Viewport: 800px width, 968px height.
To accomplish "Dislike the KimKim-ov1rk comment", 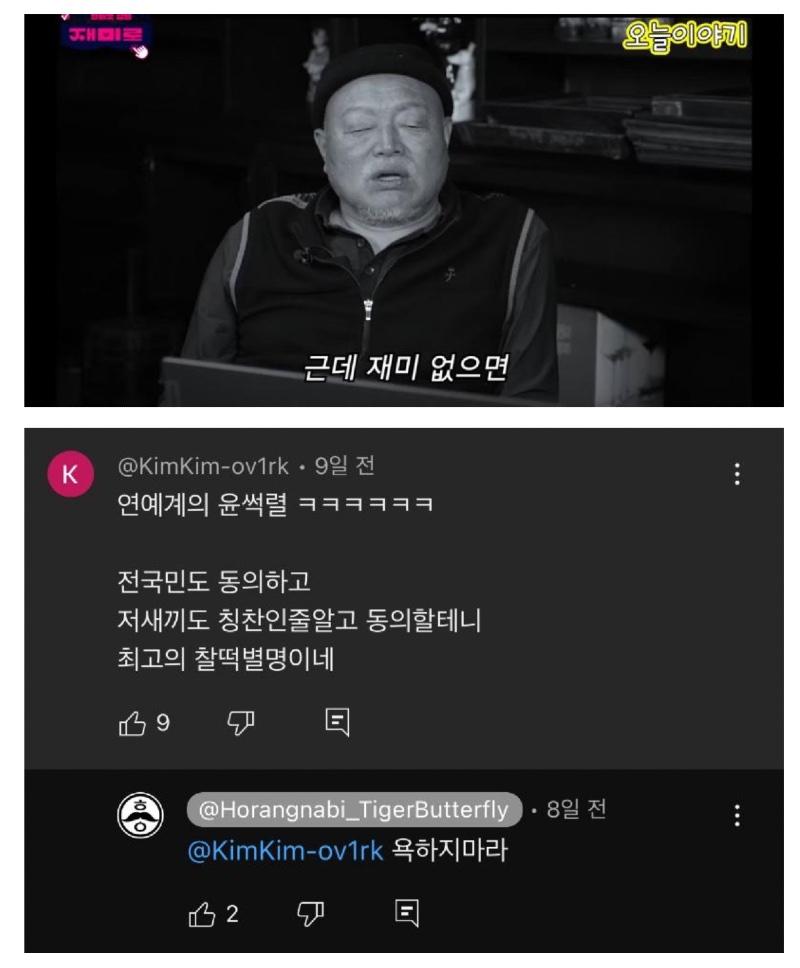I will 240,723.
